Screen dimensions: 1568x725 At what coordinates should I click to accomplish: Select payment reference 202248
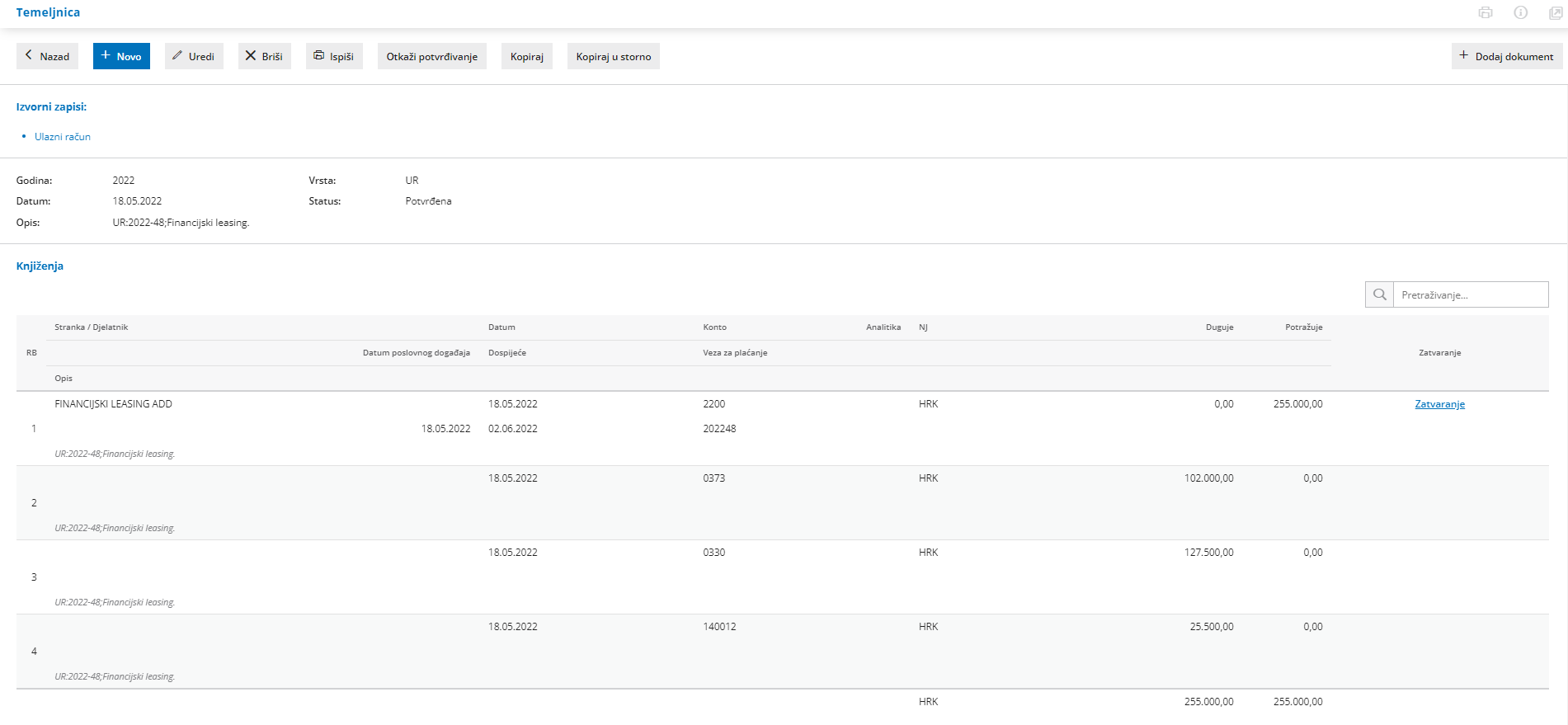[720, 429]
